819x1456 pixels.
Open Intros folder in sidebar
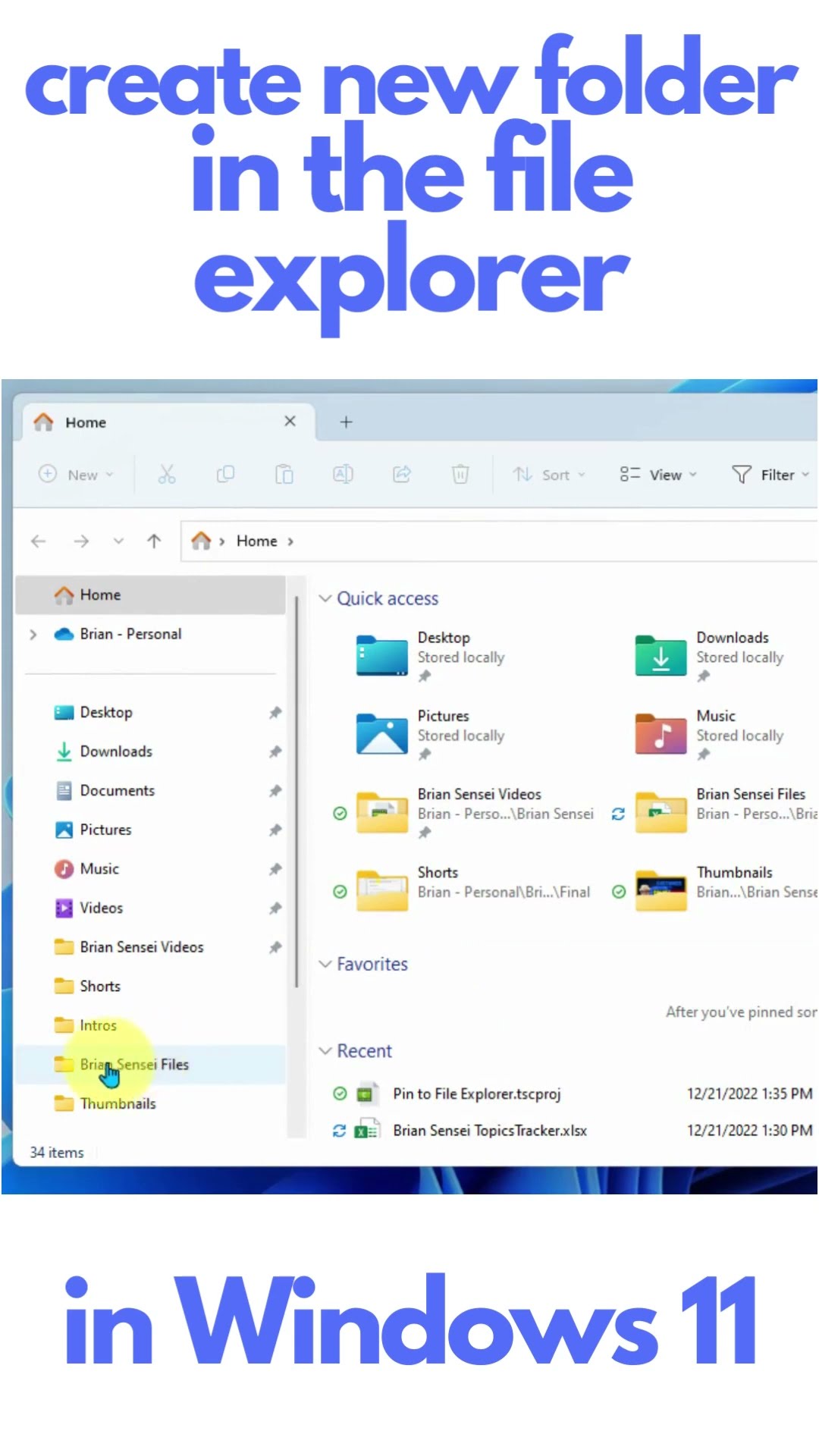(98, 1025)
